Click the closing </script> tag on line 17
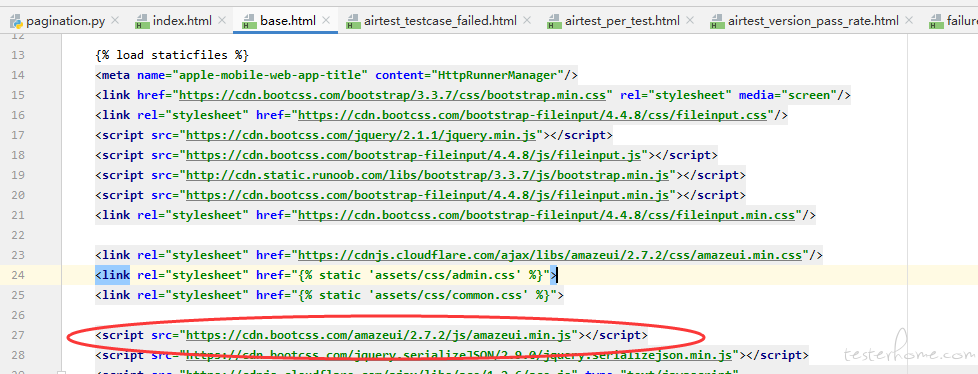The image size is (978, 374). 582,135
